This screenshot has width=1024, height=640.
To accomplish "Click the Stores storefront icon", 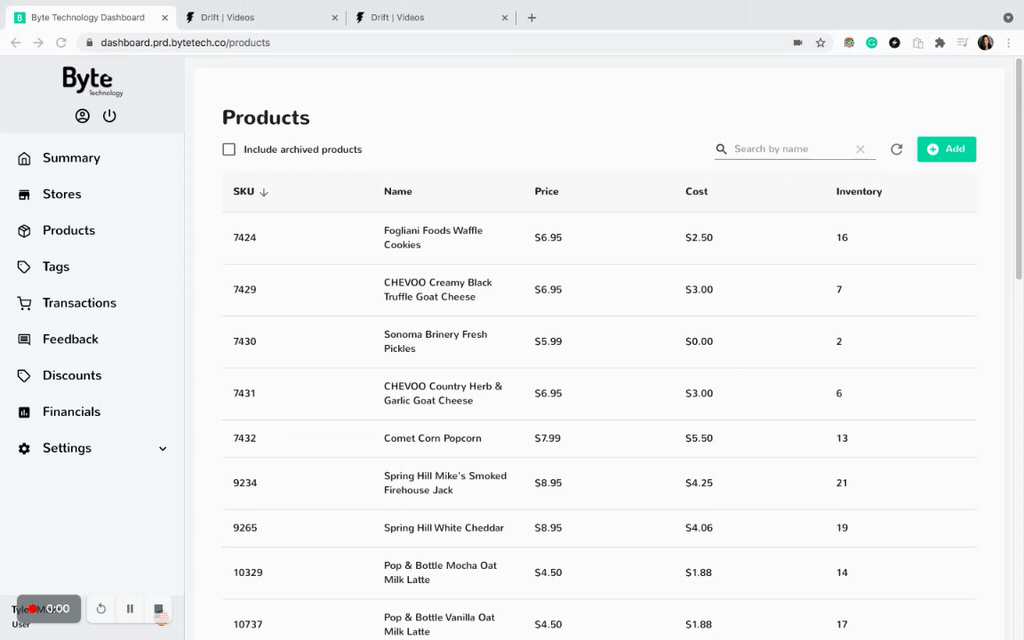I will click(x=24, y=195).
